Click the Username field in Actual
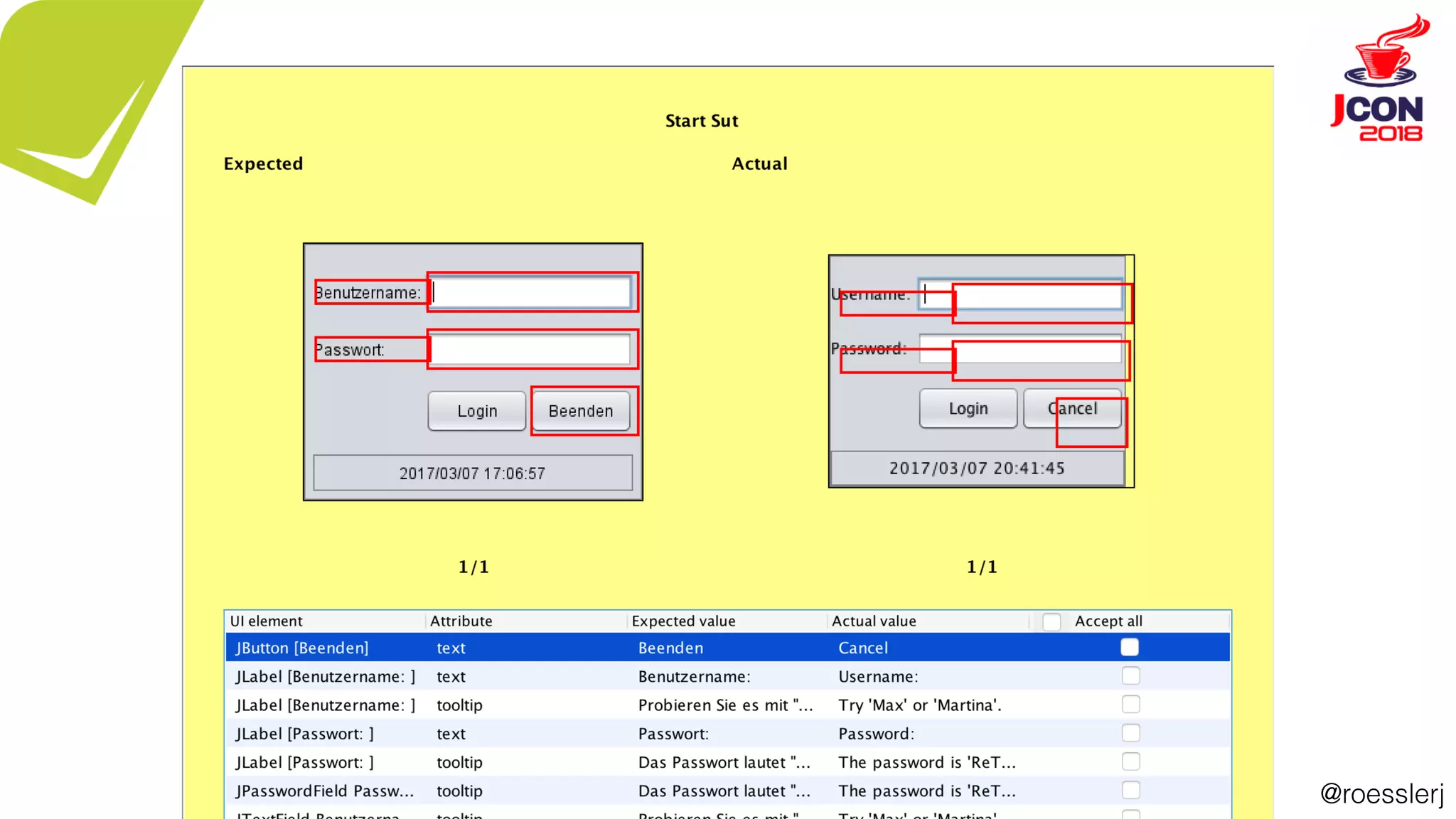This screenshot has width=1456, height=819. click(1020, 294)
